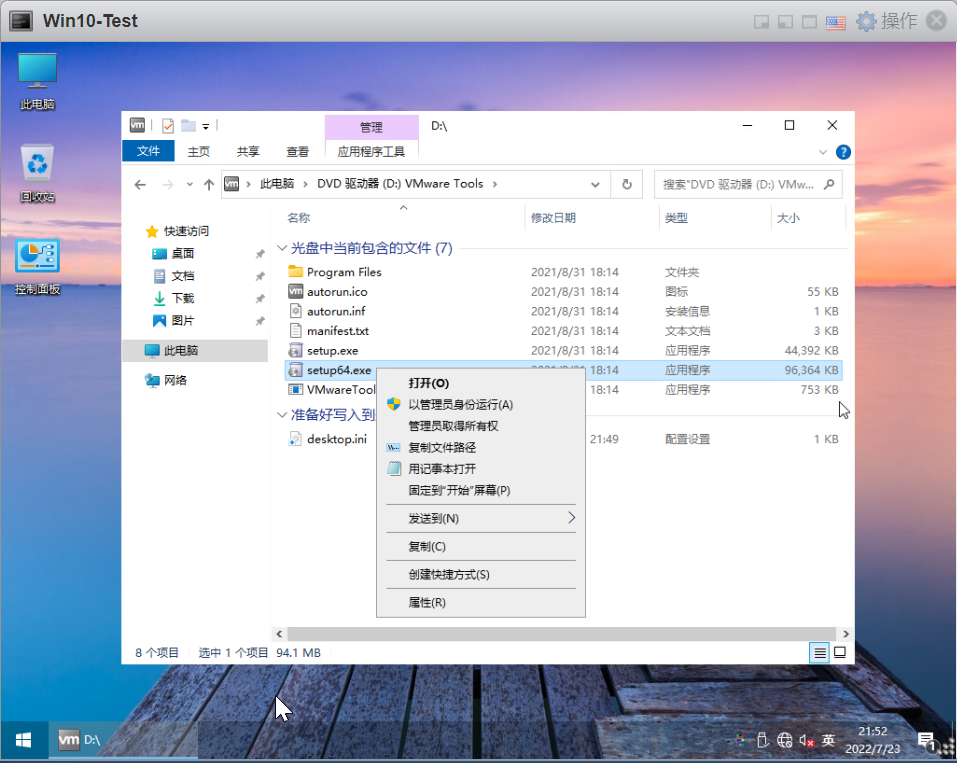Choose Open with Notepad in context menu
The width and height of the screenshot is (957, 763).
[x=481, y=469]
